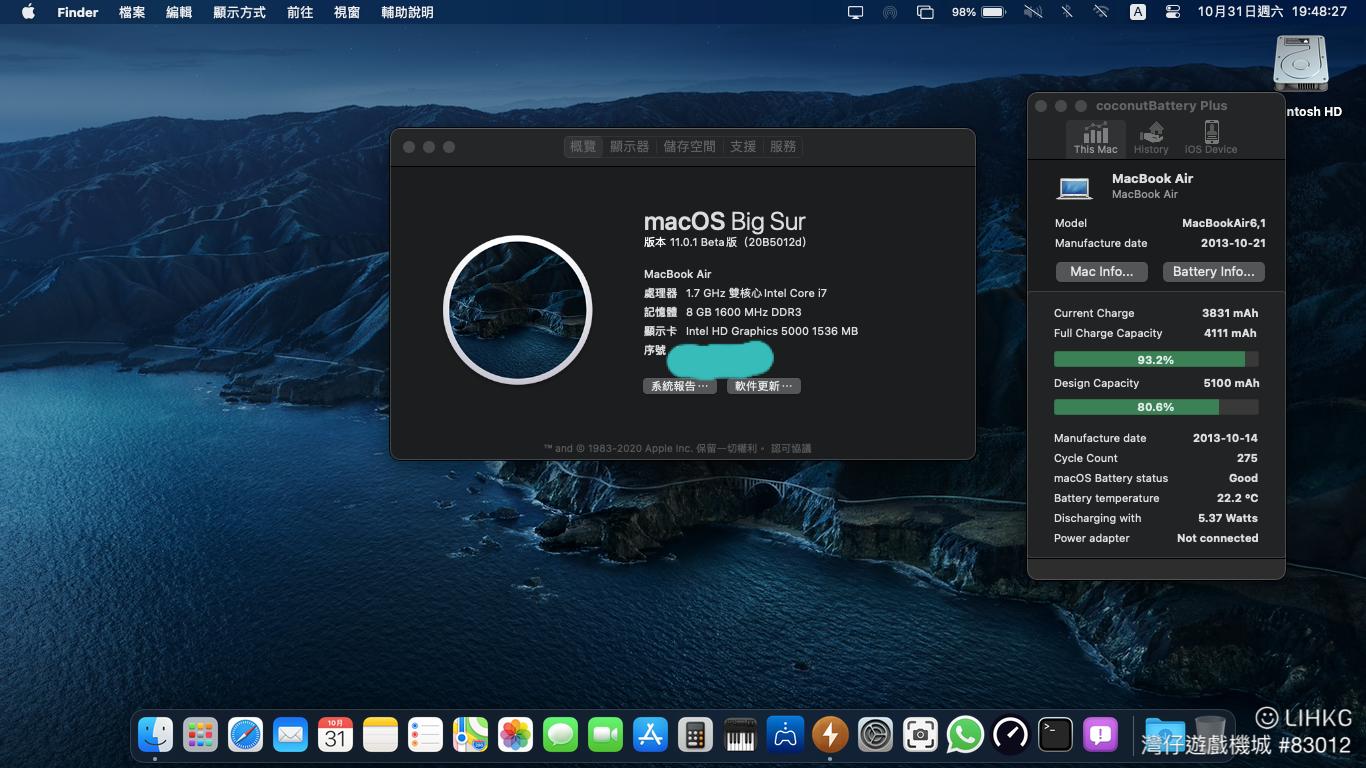Screen dimensions: 1366x768
Task: Click the Battery Info... button
Action: (x=1214, y=272)
